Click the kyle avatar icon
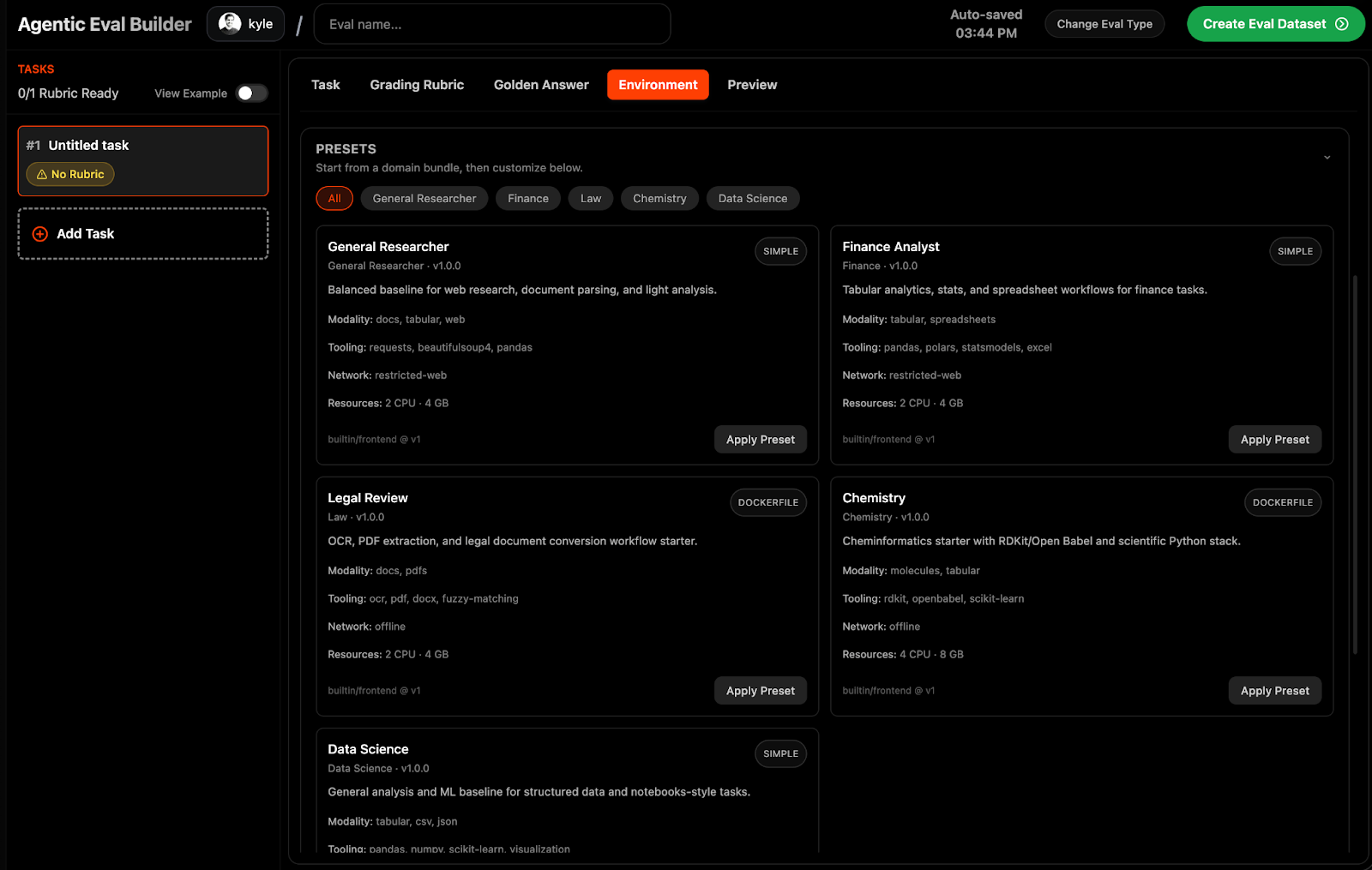Viewport: 1372px width, 870px height. click(x=230, y=23)
